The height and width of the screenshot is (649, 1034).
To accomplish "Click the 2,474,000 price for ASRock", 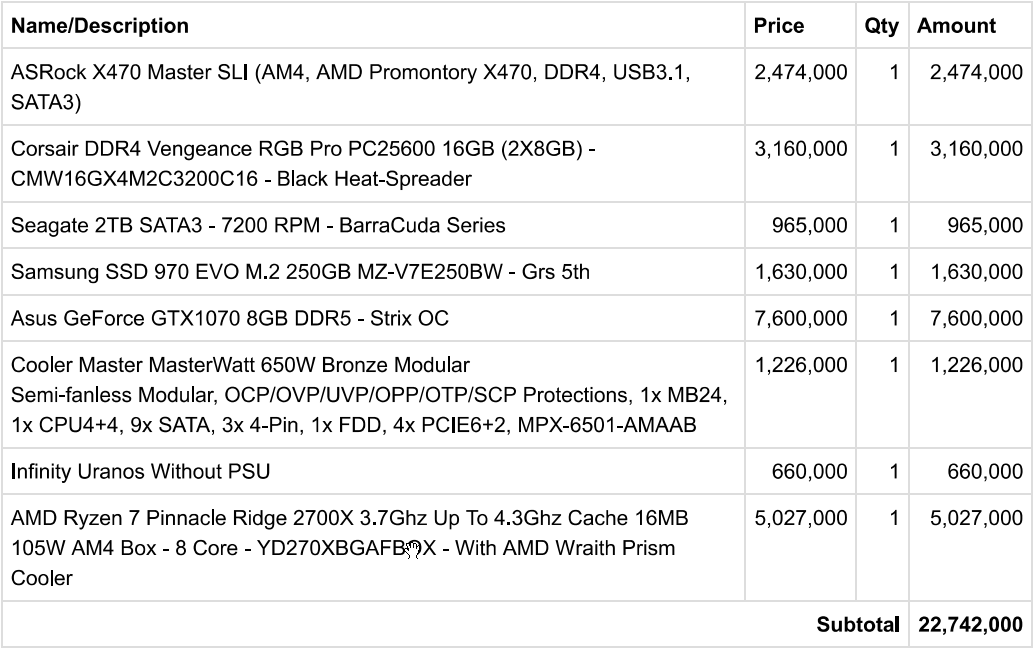I will [801, 72].
